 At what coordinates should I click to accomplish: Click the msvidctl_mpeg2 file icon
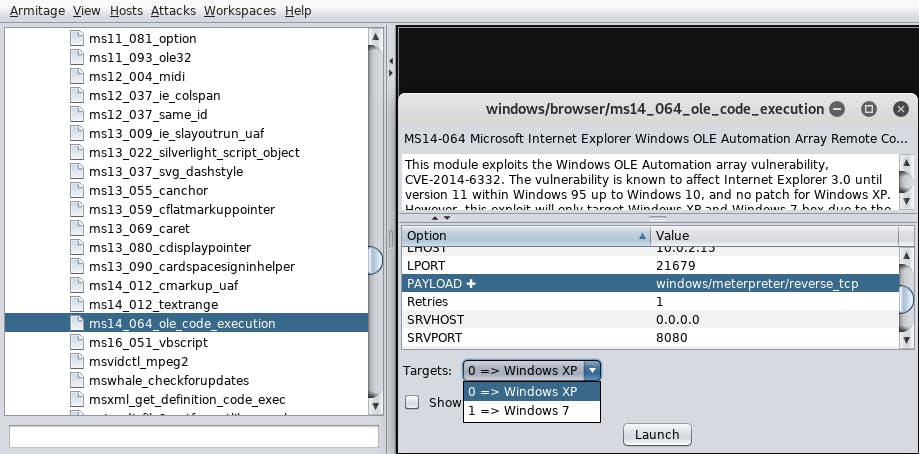click(77, 361)
